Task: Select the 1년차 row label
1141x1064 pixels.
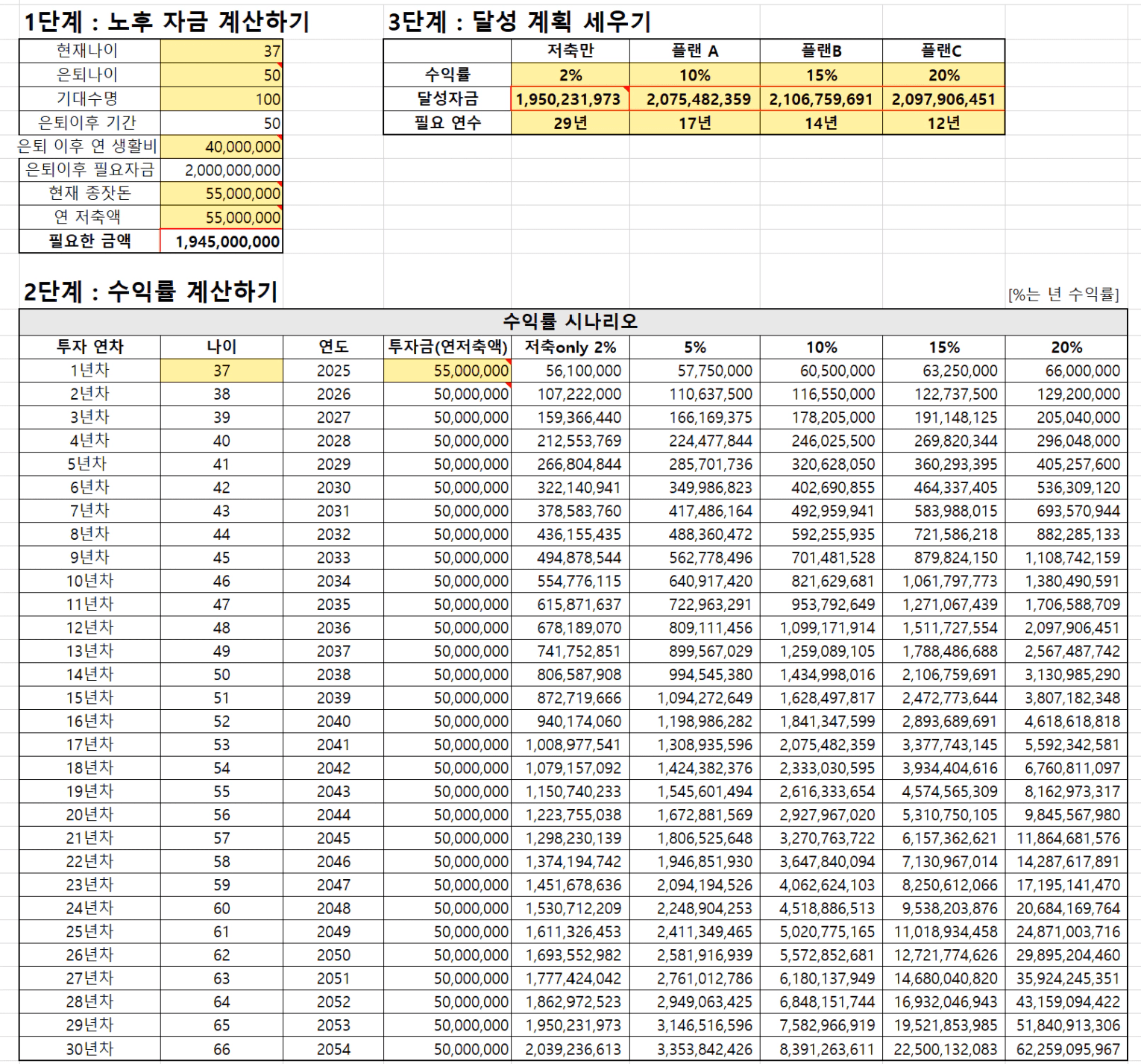Action: click(89, 371)
